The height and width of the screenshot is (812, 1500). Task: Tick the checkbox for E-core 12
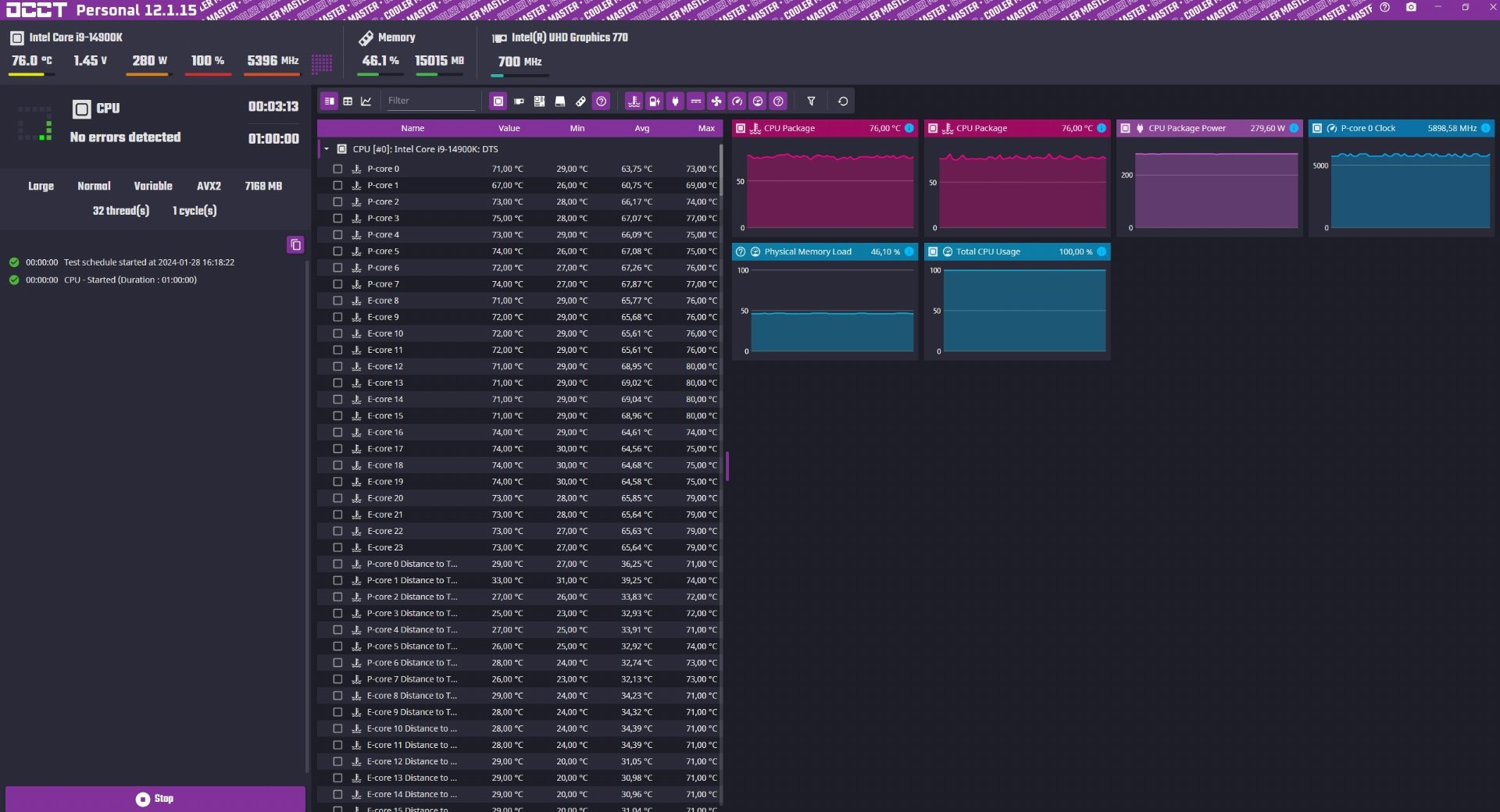337,366
